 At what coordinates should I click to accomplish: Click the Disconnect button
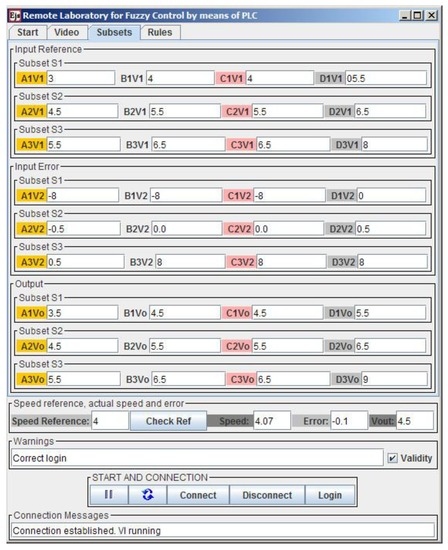pyautogui.click(x=267, y=495)
